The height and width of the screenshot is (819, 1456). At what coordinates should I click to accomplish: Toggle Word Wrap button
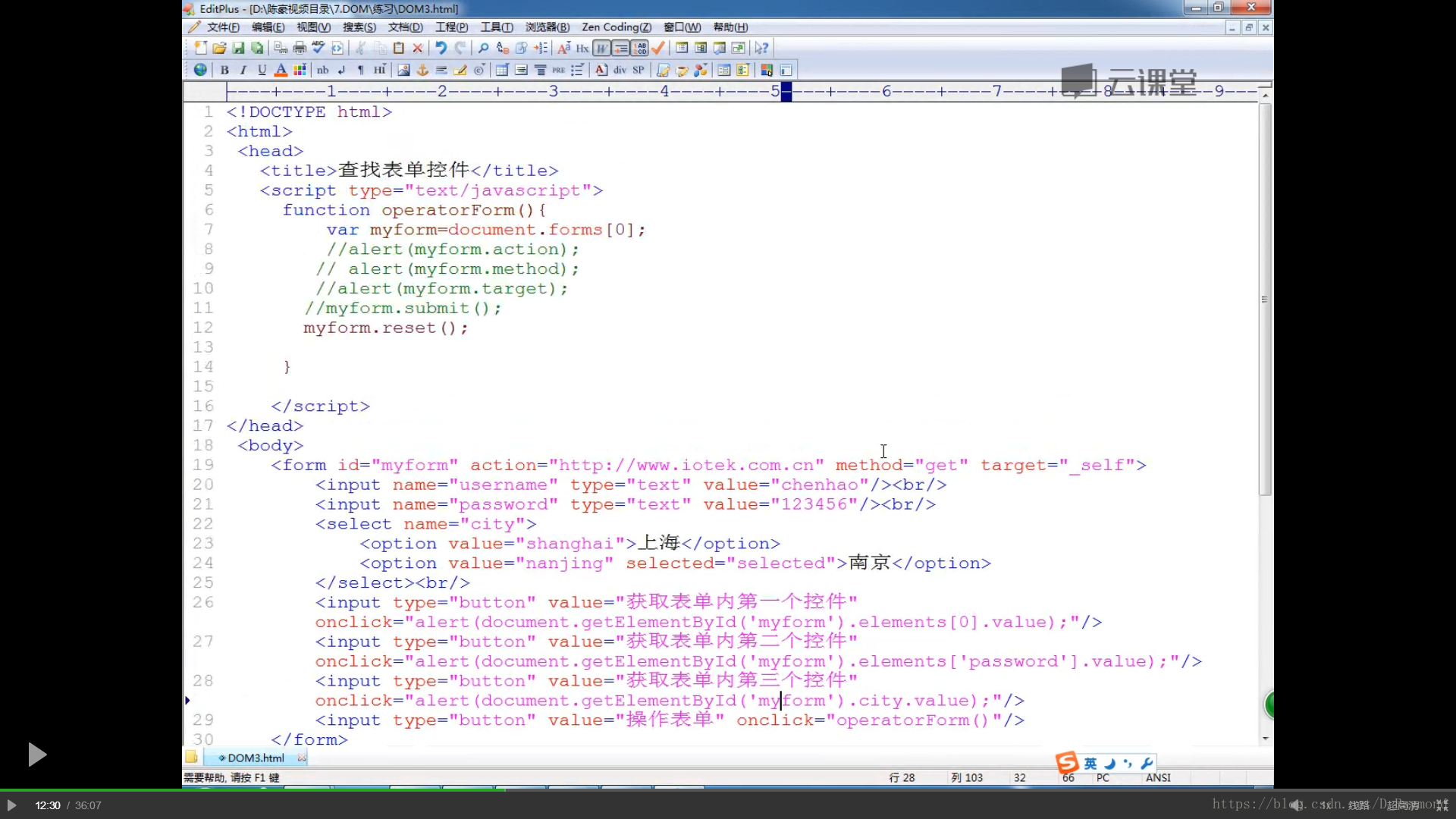tap(601, 48)
